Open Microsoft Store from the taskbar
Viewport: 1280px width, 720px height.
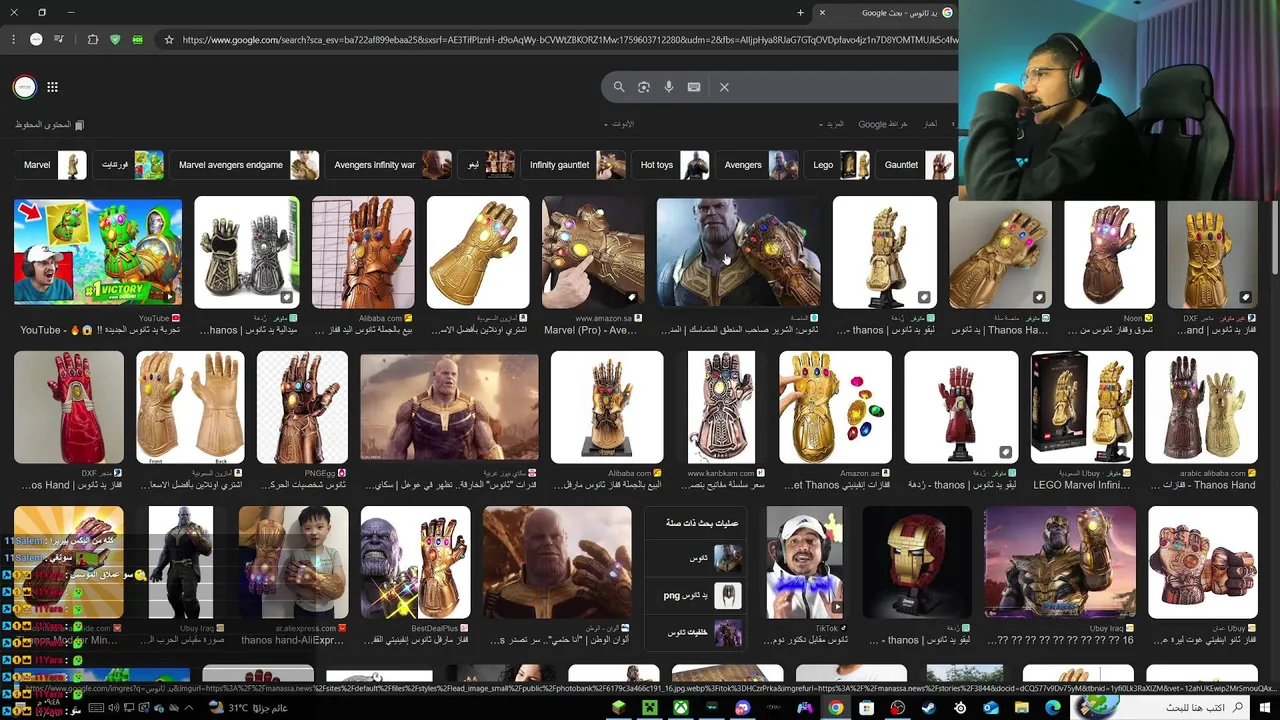point(867,708)
